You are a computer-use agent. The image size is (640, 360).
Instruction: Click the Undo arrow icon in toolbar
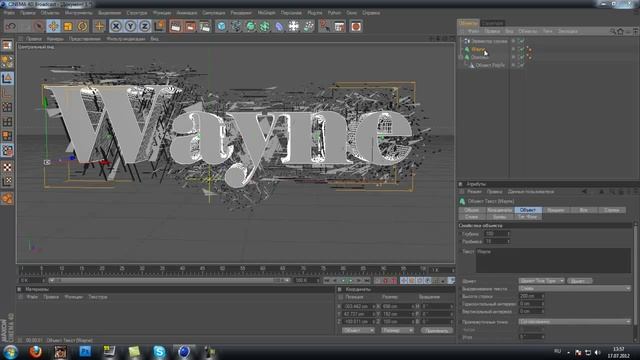pos(11,26)
